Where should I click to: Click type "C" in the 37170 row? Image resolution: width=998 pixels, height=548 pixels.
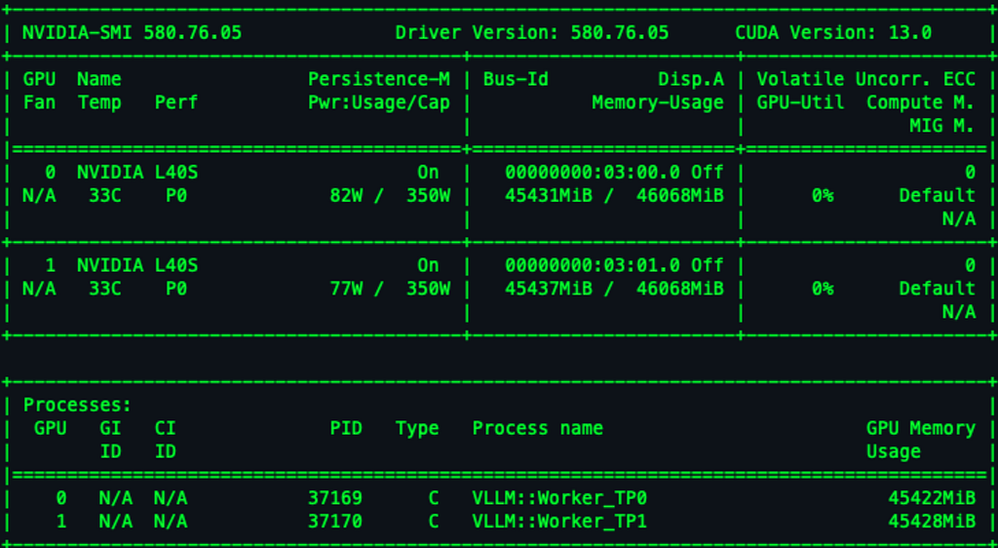click(x=433, y=522)
